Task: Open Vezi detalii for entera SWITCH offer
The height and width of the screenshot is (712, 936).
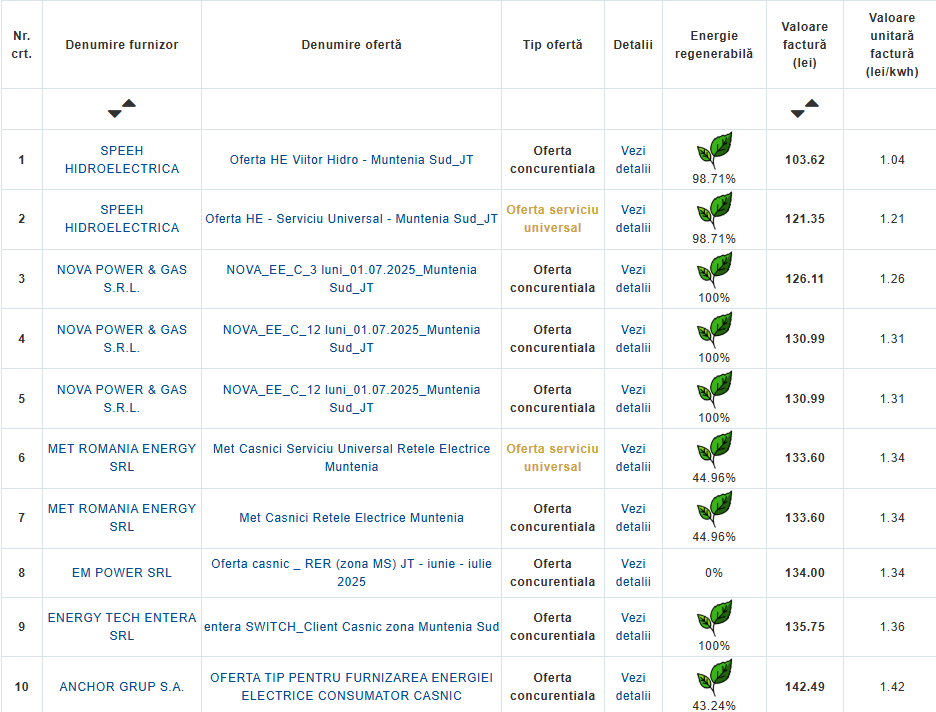Action: click(633, 627)
